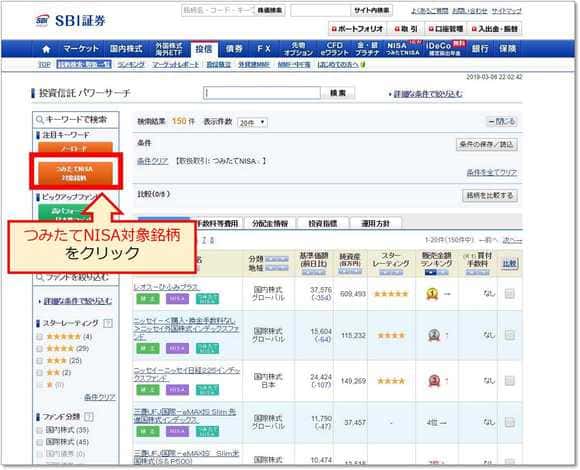This screenshot has height=470, width=580.
Task: Sort by 地域 column sort control
Action: click(277, 267)
